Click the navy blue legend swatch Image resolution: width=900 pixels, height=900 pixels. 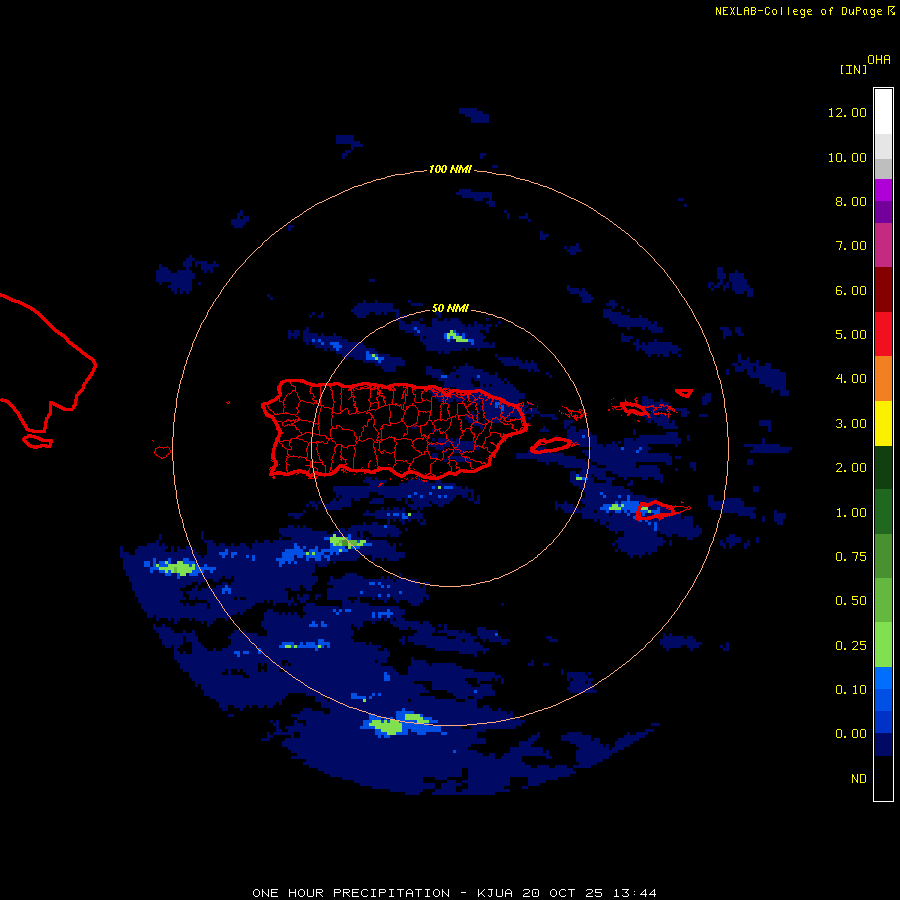point(883,744)
